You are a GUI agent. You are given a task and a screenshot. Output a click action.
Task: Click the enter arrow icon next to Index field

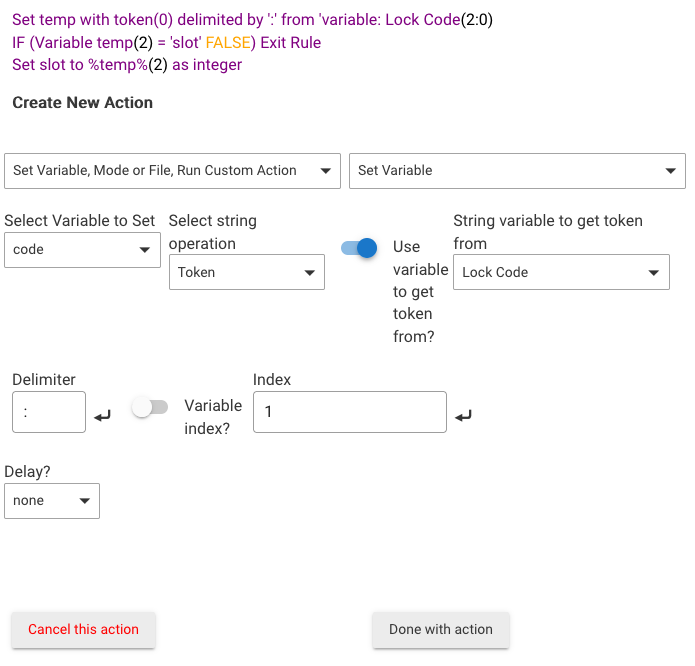tap(464, 416)
